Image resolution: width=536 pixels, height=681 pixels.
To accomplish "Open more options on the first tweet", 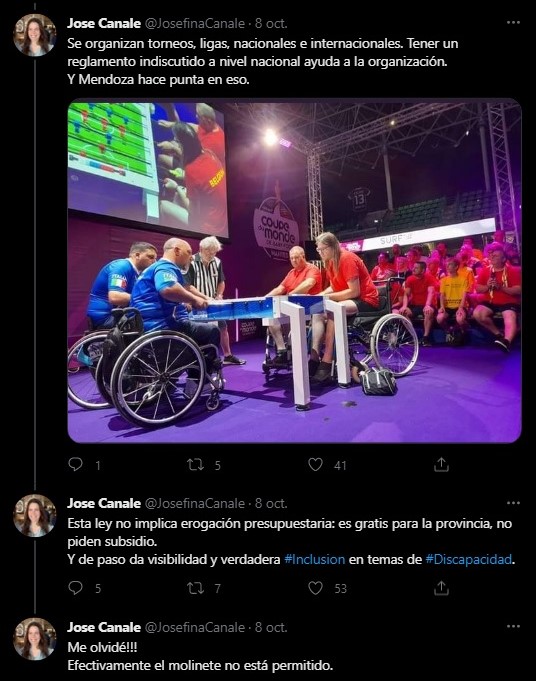I will click(513, 23).
